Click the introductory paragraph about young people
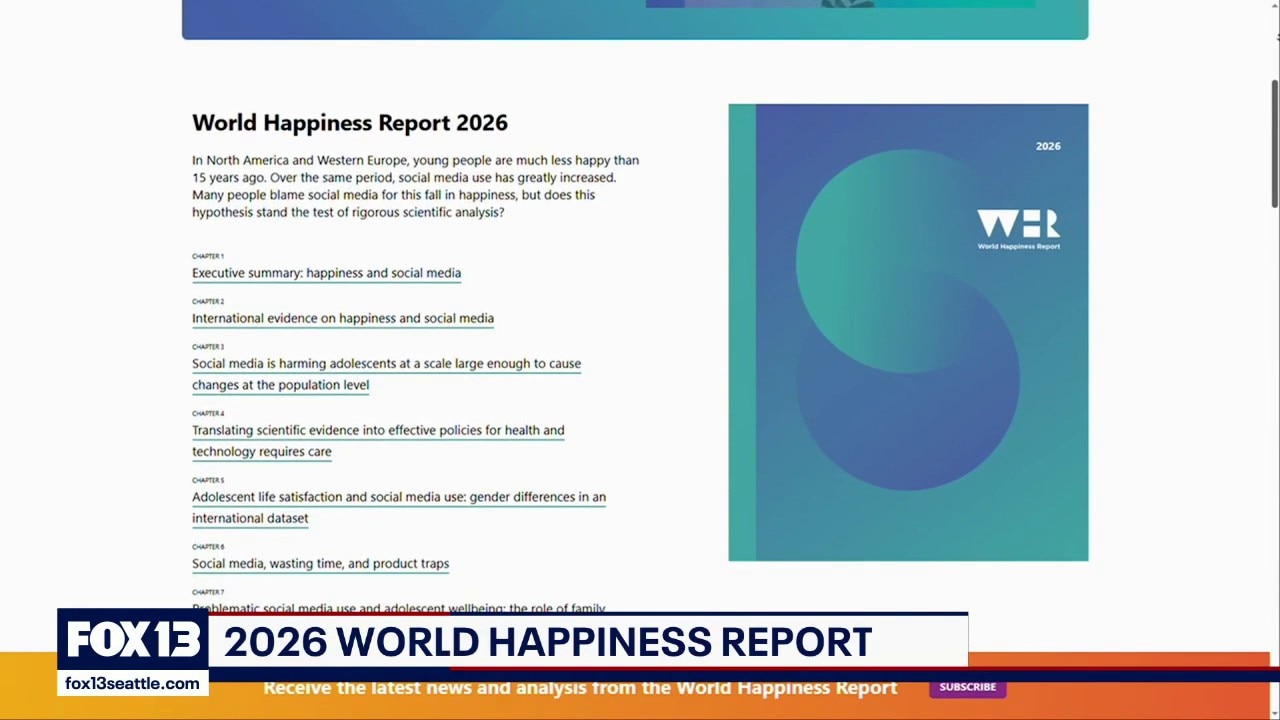The height and width of the screenshot is (720, 1280). coord(415,186)
